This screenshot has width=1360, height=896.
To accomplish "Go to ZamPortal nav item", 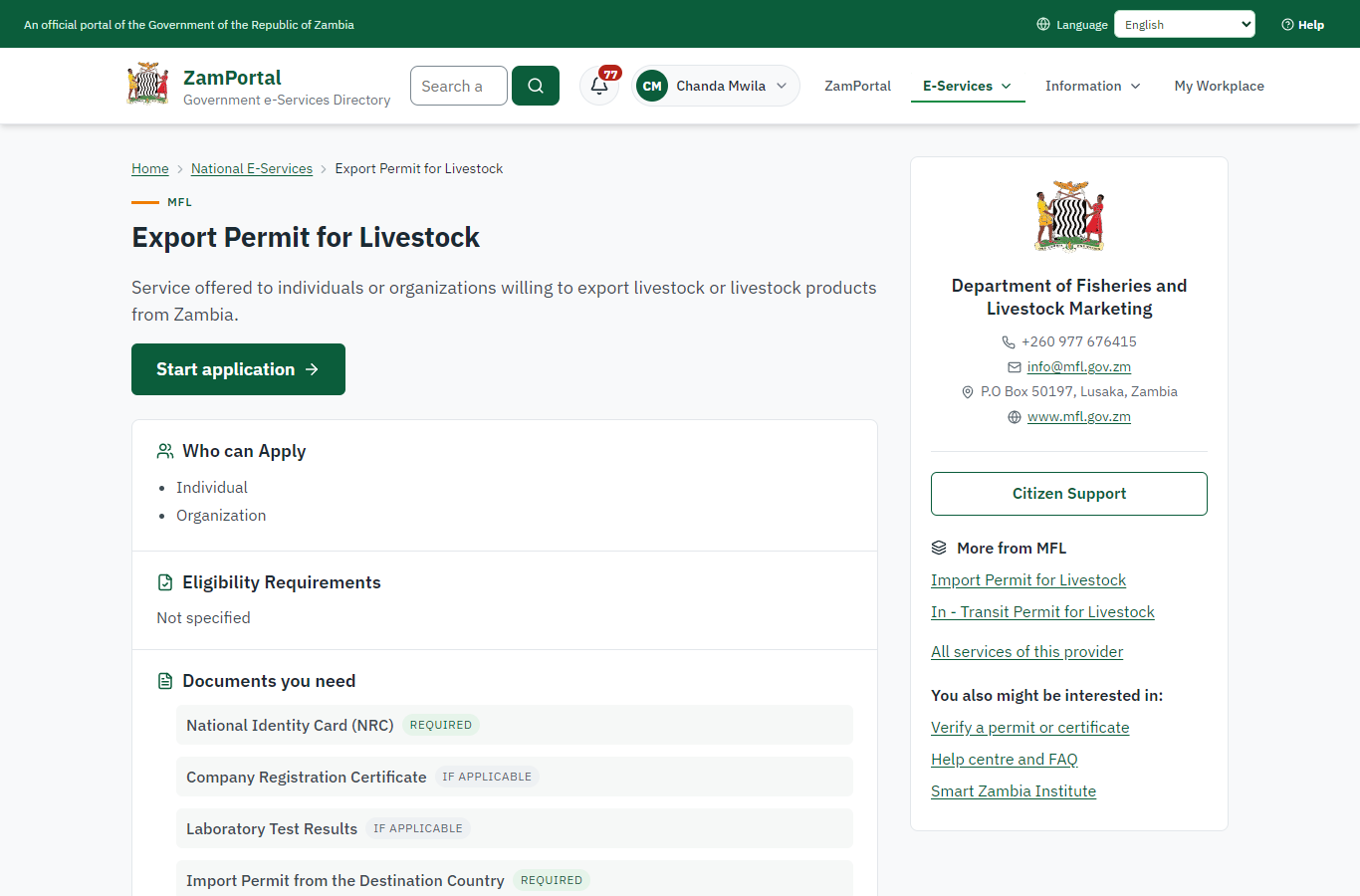I will (858, 87).
